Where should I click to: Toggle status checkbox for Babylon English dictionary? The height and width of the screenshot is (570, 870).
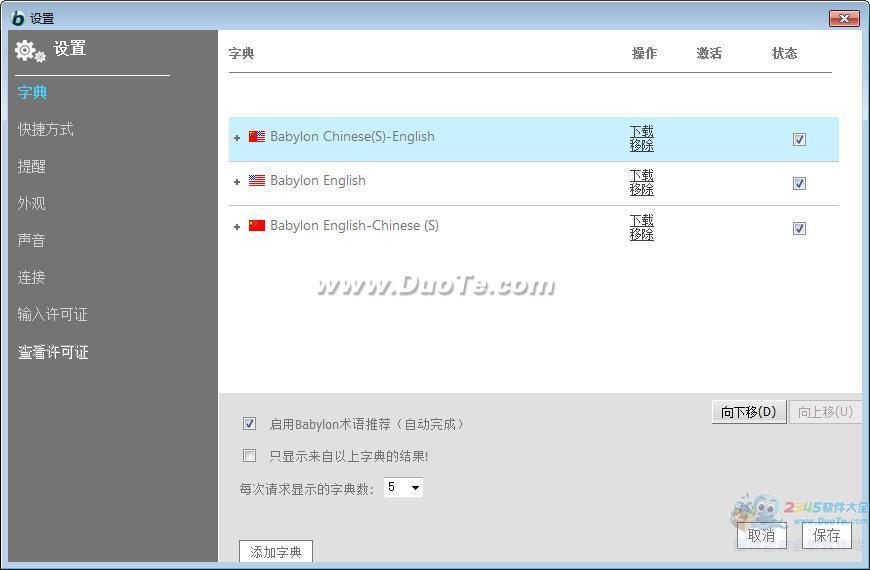click(x=799, y=183)
